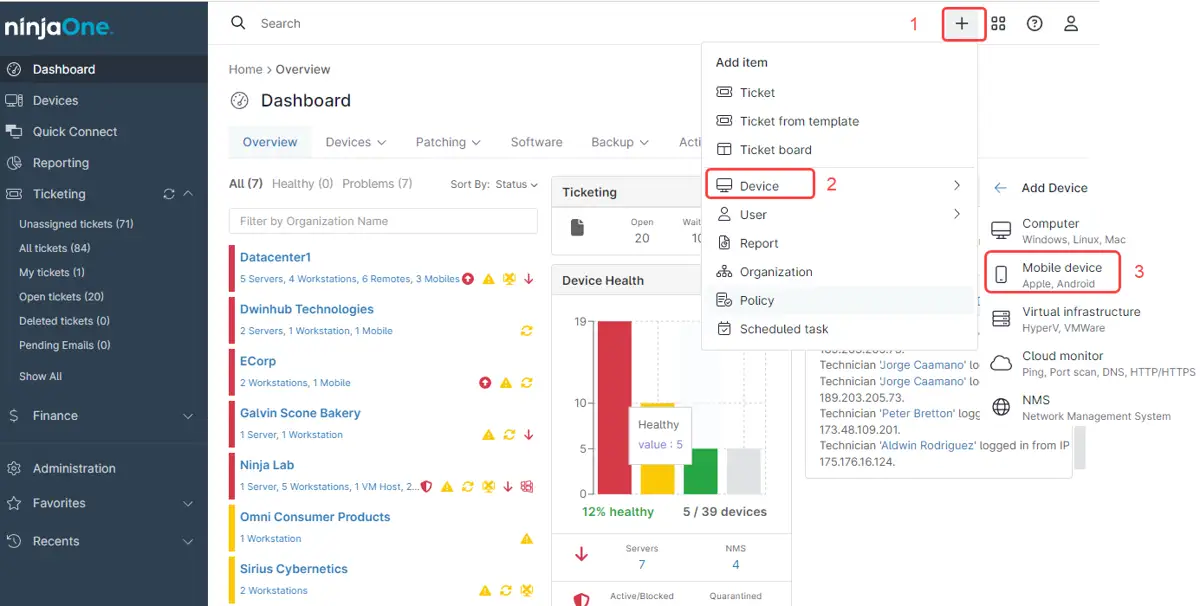
Task: Click Home in the breadcrumb
Action: (245, 70)
